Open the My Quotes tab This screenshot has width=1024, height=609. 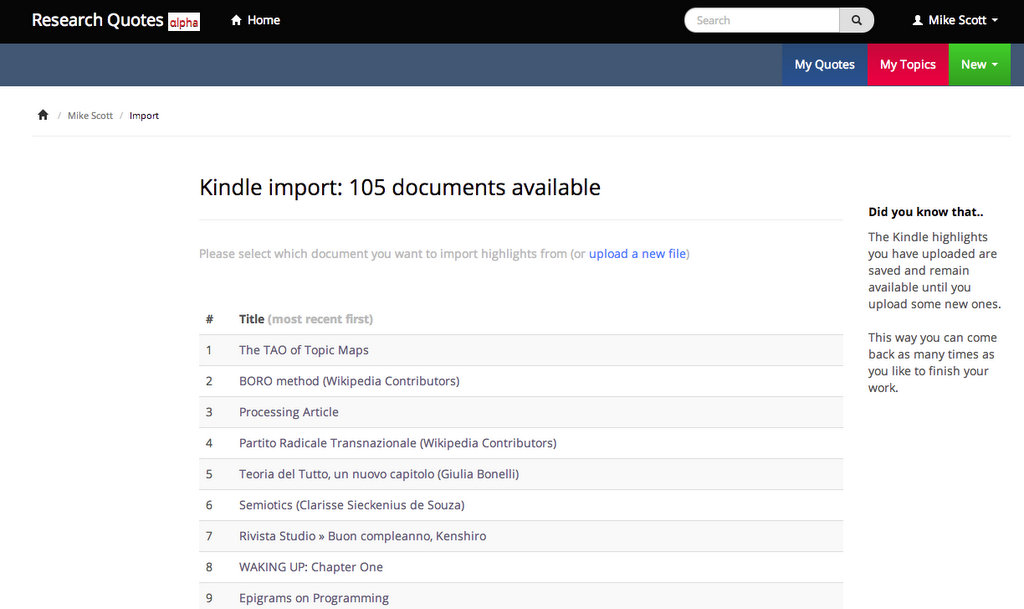coord(824,65)
